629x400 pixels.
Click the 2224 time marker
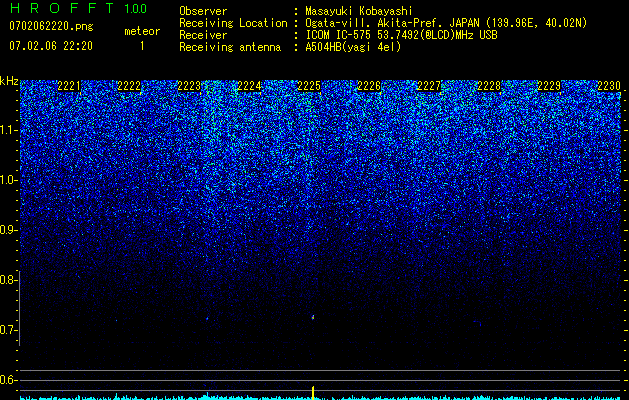click(249, 86)
